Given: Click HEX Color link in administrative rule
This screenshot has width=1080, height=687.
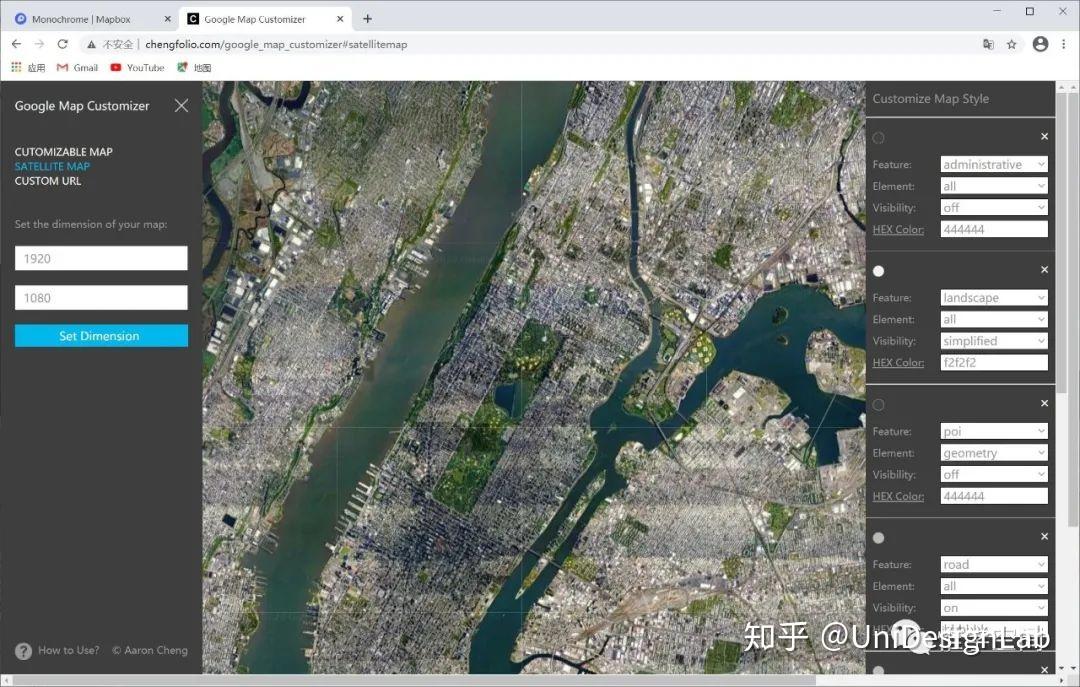Looking at the screenshot, I should click(898, 229).
